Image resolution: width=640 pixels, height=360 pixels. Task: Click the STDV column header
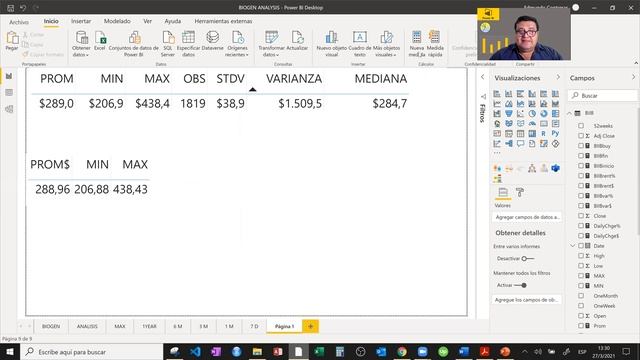(230, 79)
